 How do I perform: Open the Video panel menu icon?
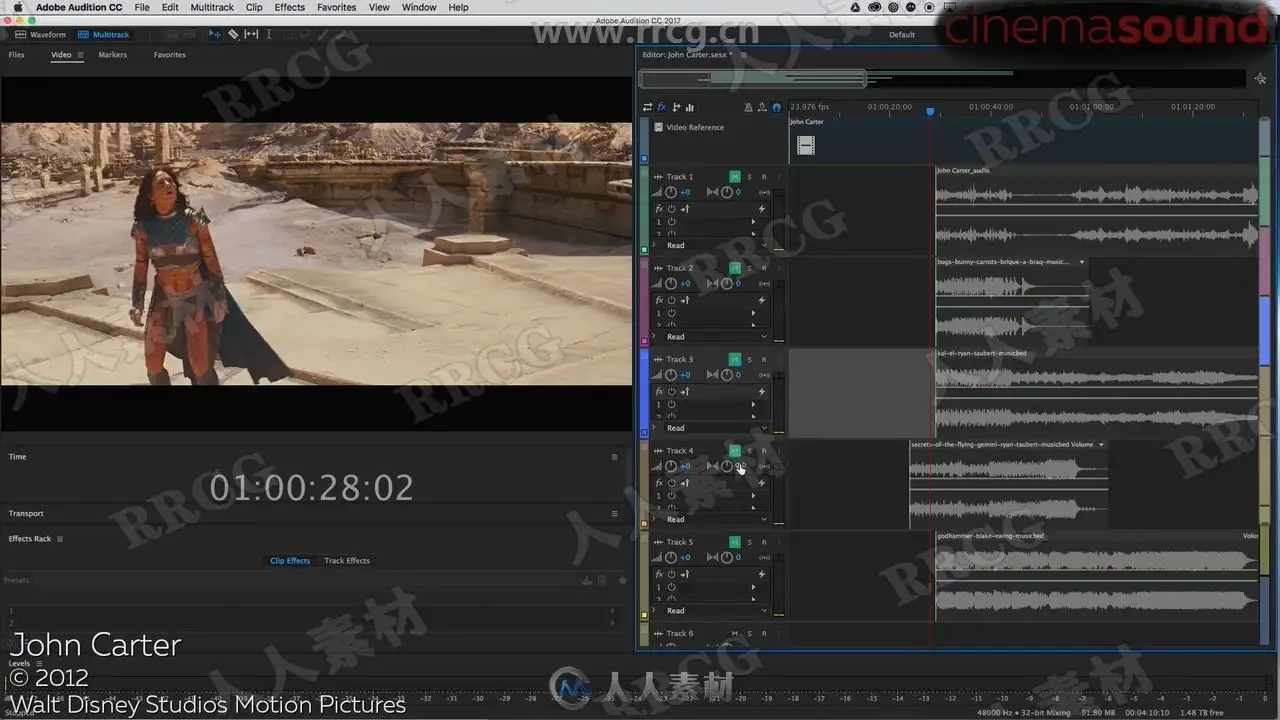(81, 55)
